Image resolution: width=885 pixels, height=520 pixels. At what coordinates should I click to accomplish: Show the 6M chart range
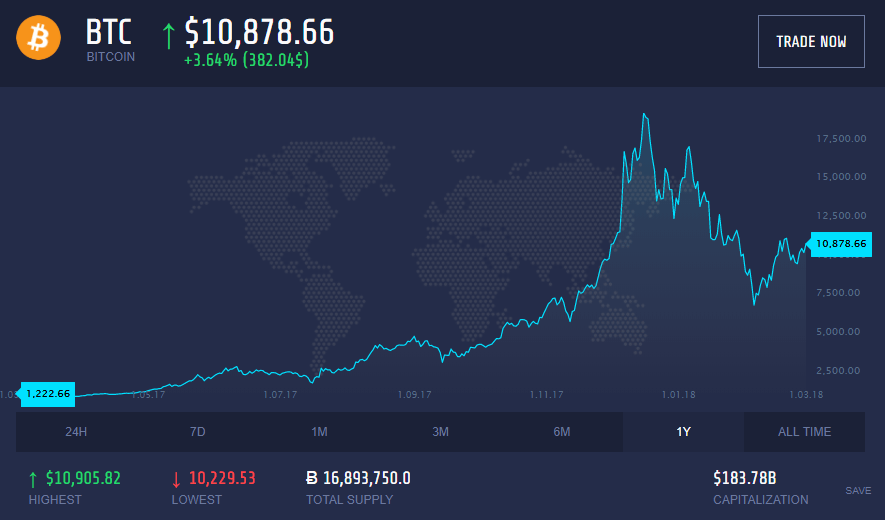point(562,431)
